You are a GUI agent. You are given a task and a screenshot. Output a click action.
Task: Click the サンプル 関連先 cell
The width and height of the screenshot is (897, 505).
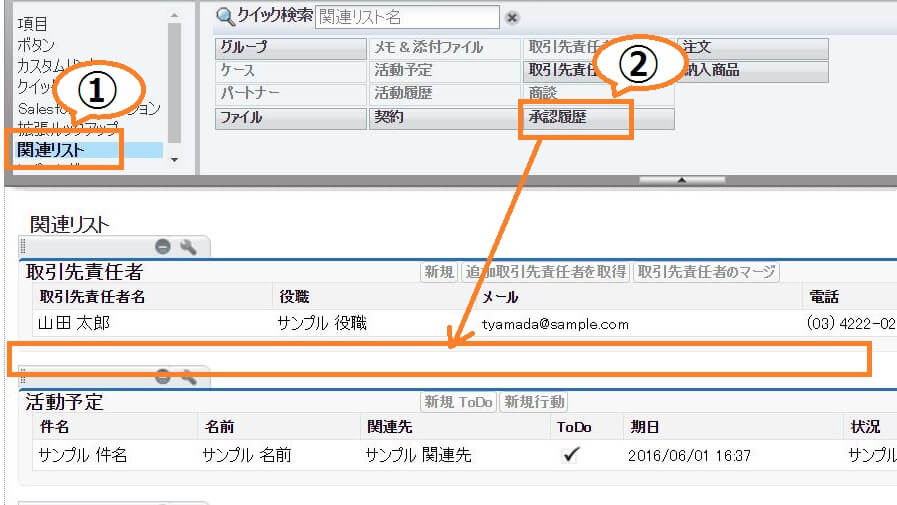pyautogui.click(x=418, y=455)
